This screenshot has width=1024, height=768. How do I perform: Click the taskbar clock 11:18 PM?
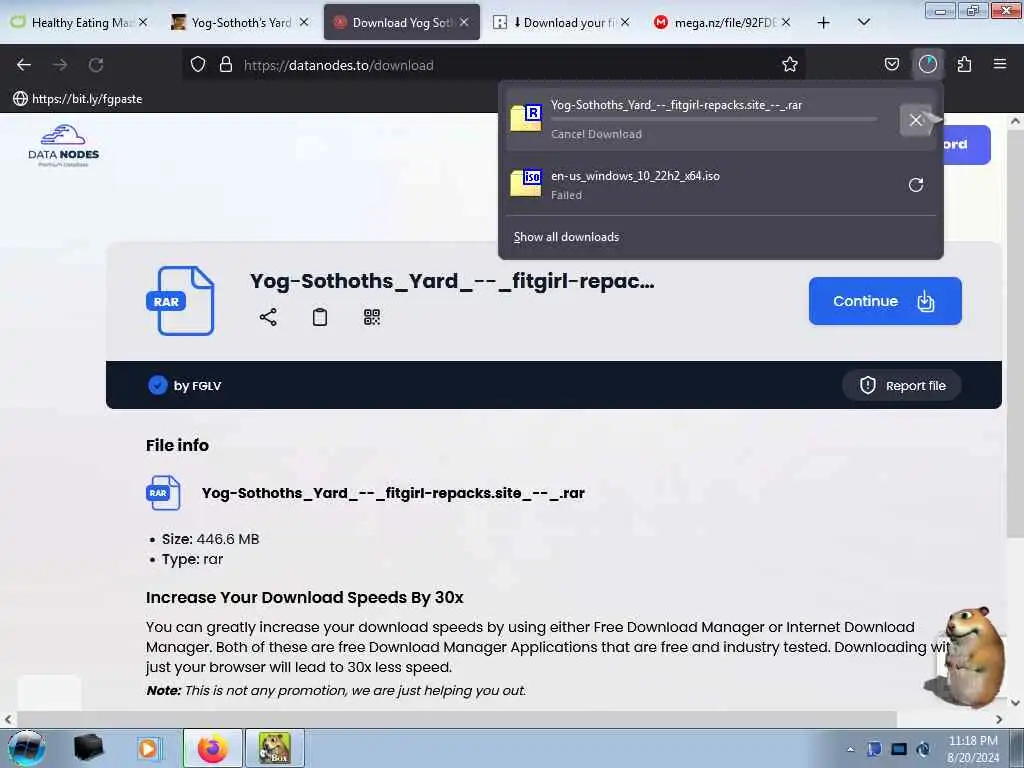[x=973, y=741]
